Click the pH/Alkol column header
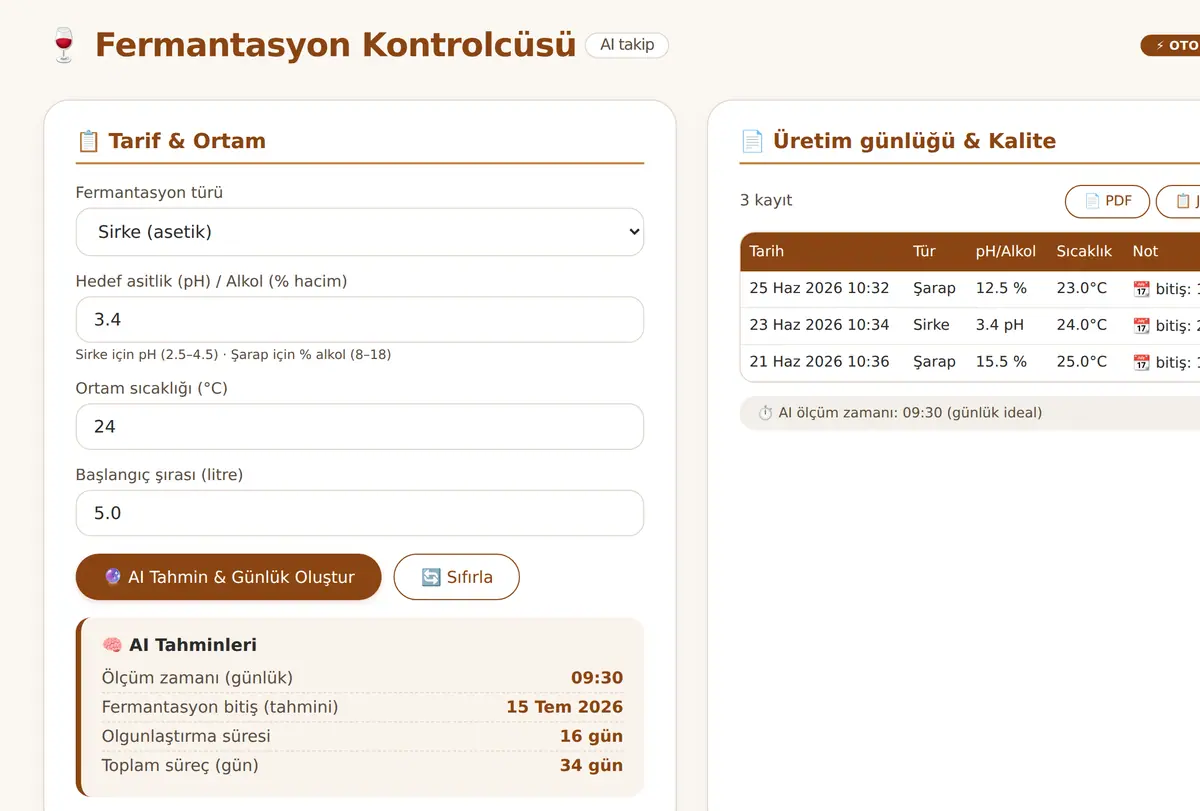The width and height of the screenshot is (1200, 811). point(1006,252)
